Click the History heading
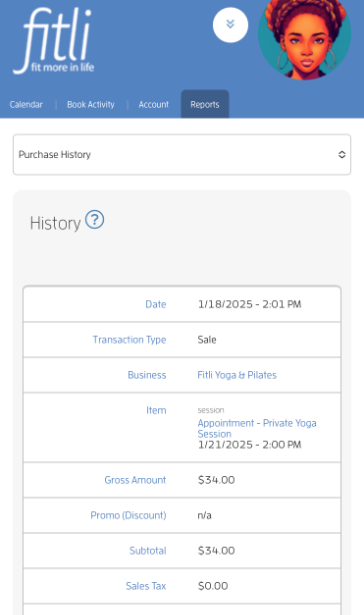Screen dimensions: 364x615 tap(55, 224)
